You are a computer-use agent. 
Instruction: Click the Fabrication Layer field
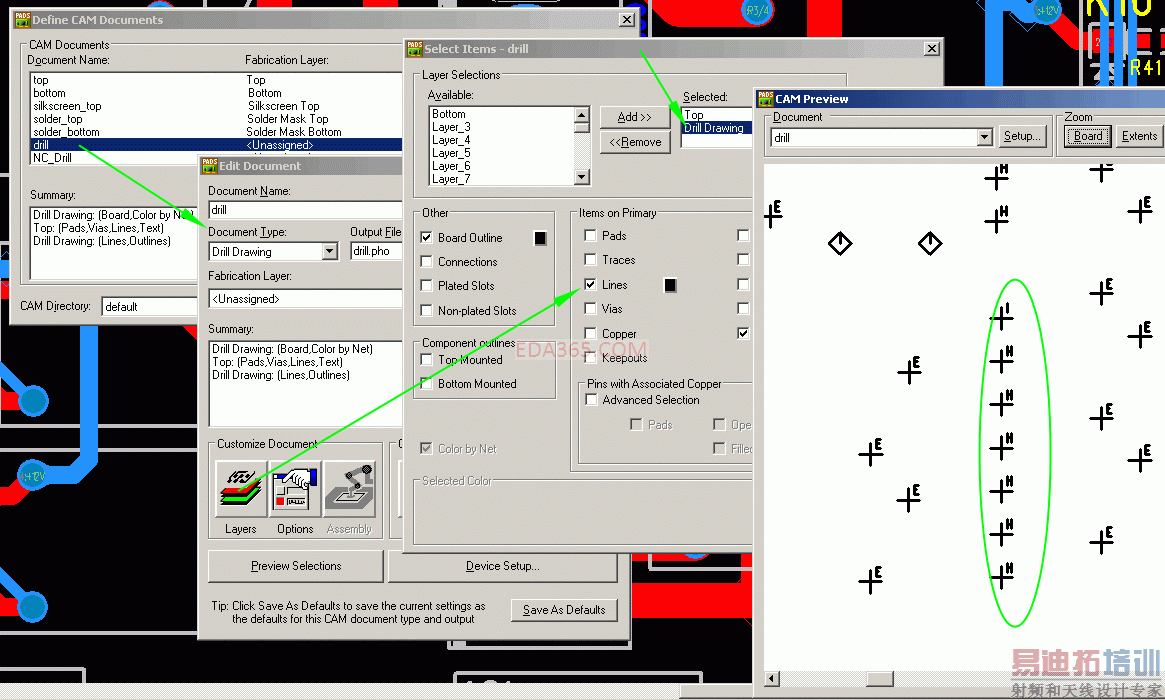(x=305, y=299)
